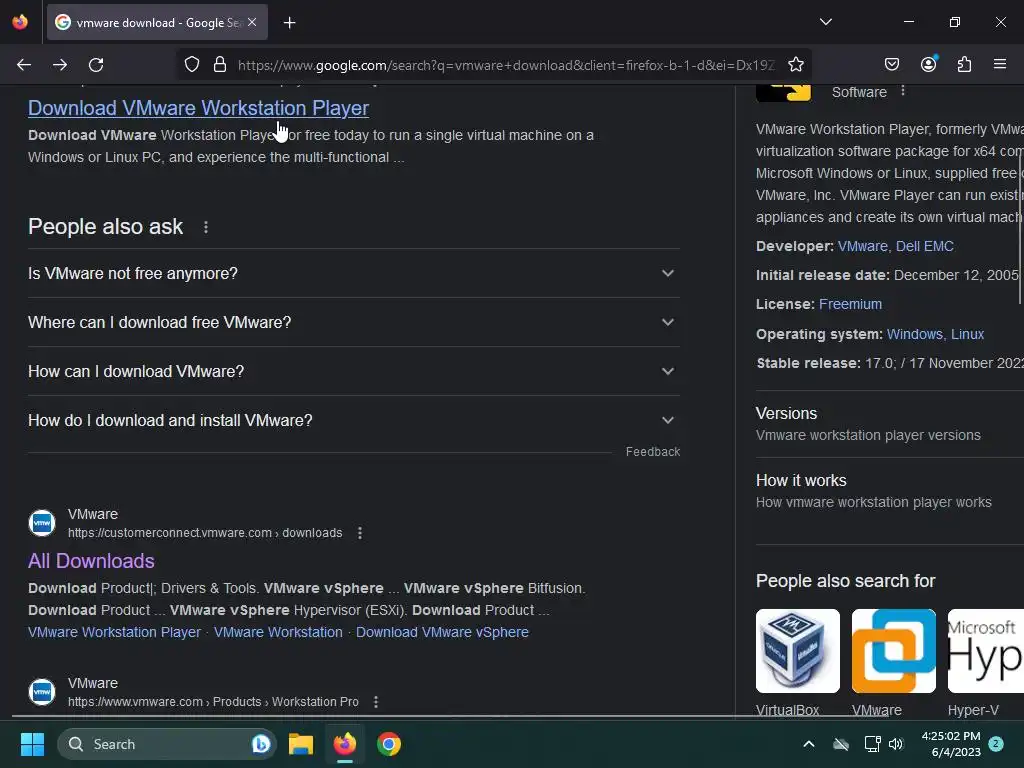Click VMware favicon of All Downloads result
1024x768 pixels.
42,523
